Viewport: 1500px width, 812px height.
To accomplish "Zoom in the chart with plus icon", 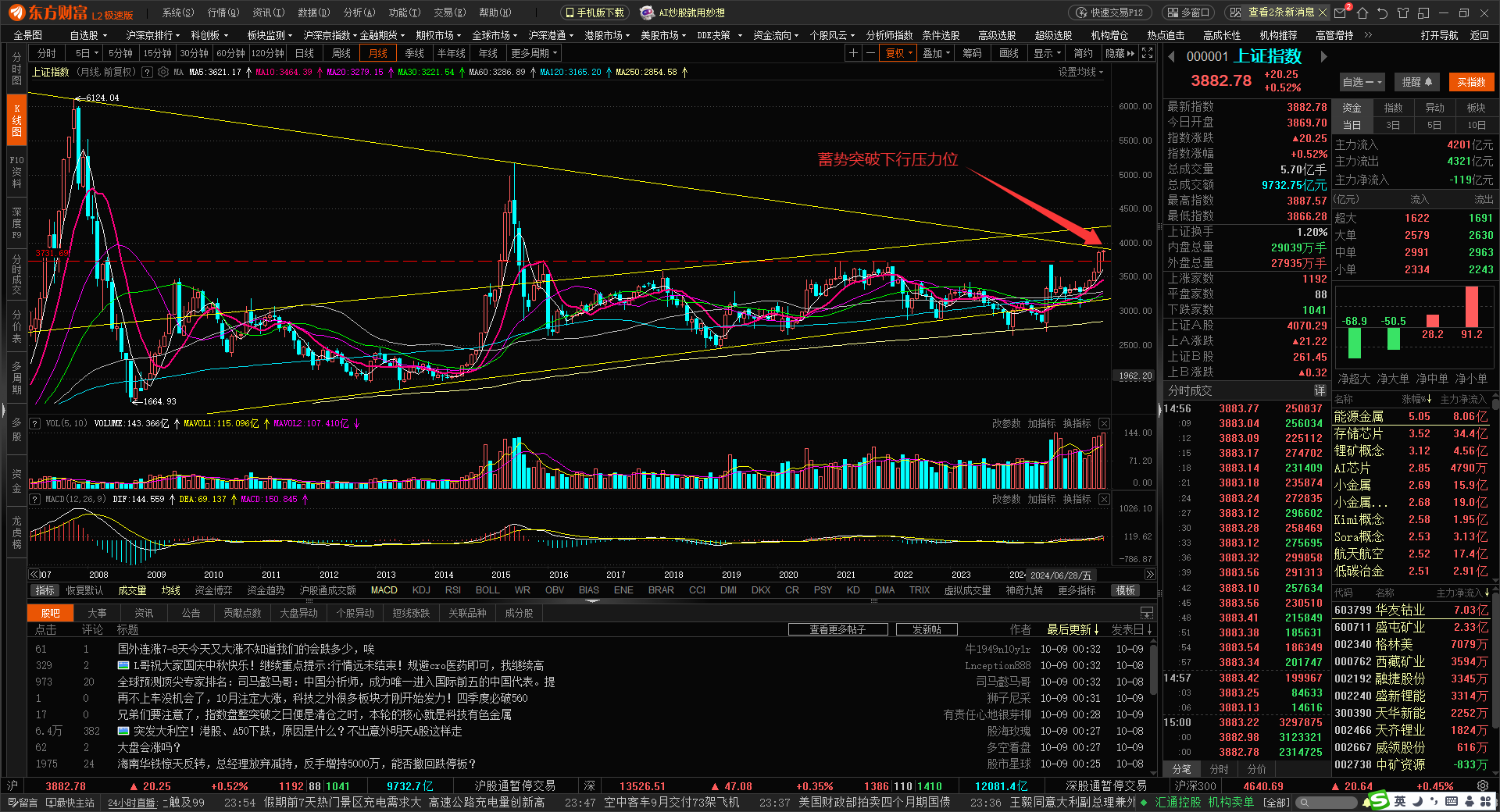I will coord(853,53).
